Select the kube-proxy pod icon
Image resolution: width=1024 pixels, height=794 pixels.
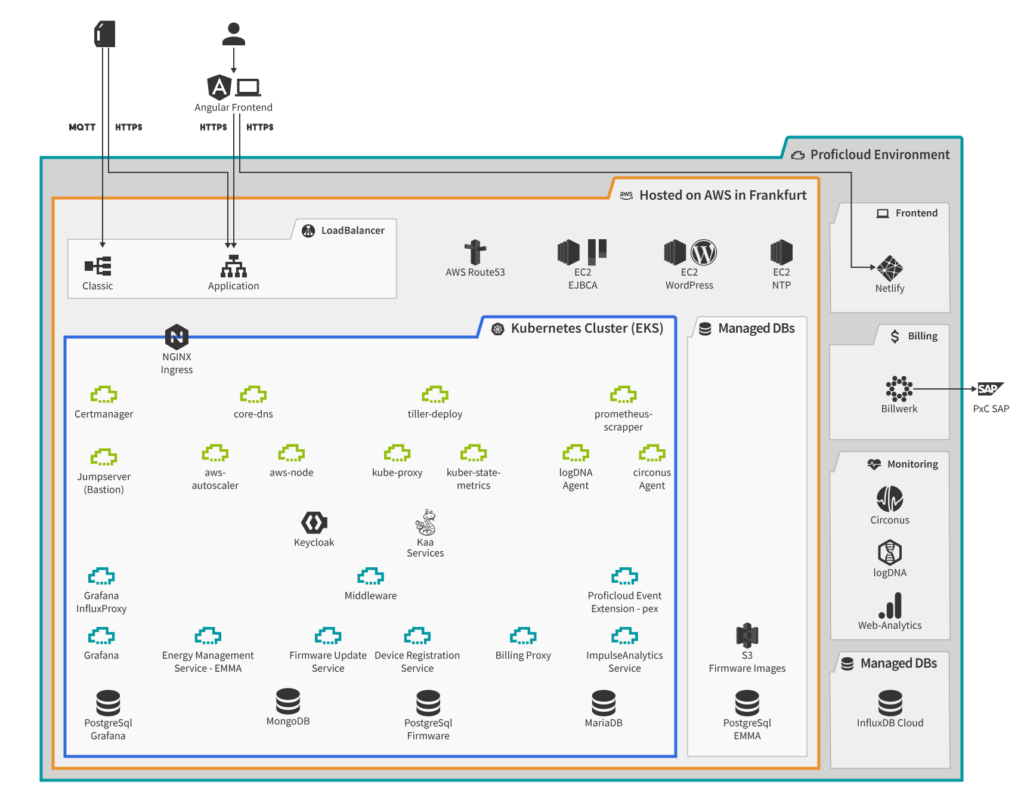tap(397, 453)
